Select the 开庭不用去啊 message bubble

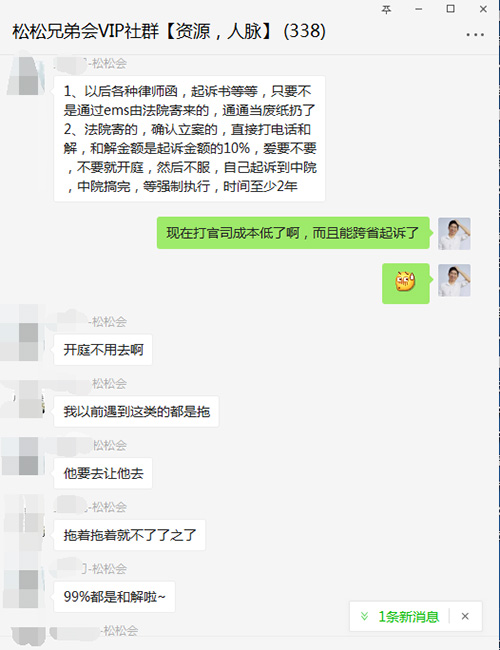[103, 350]
